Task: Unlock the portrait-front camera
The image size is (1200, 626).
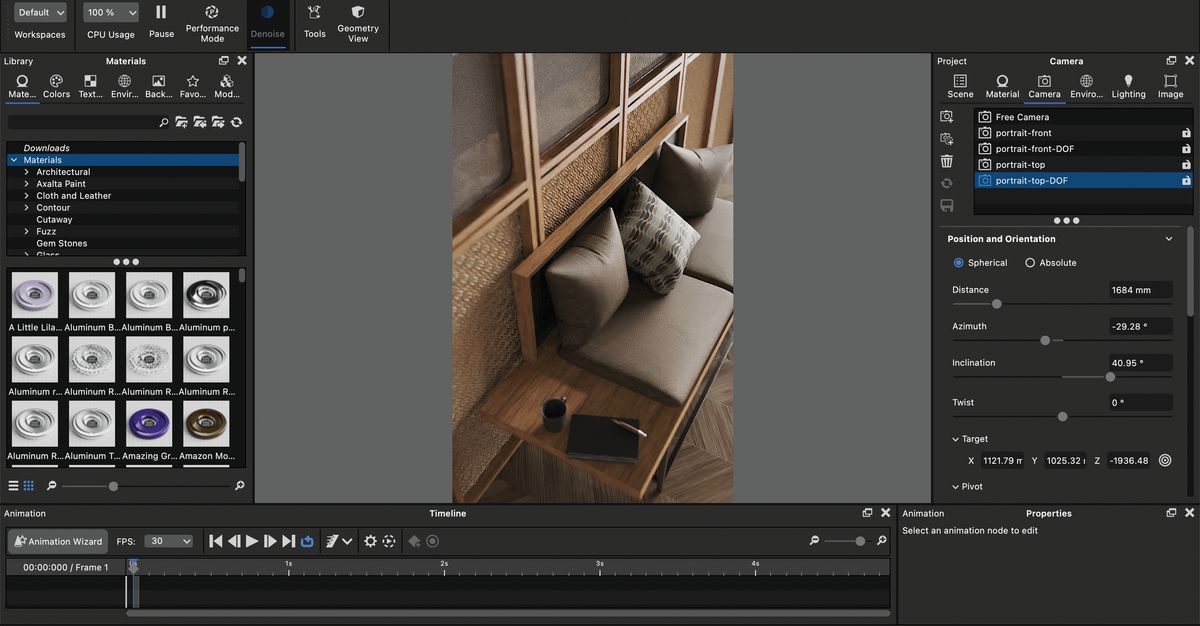Action: pyautogui.click(x=1184, y=132)
